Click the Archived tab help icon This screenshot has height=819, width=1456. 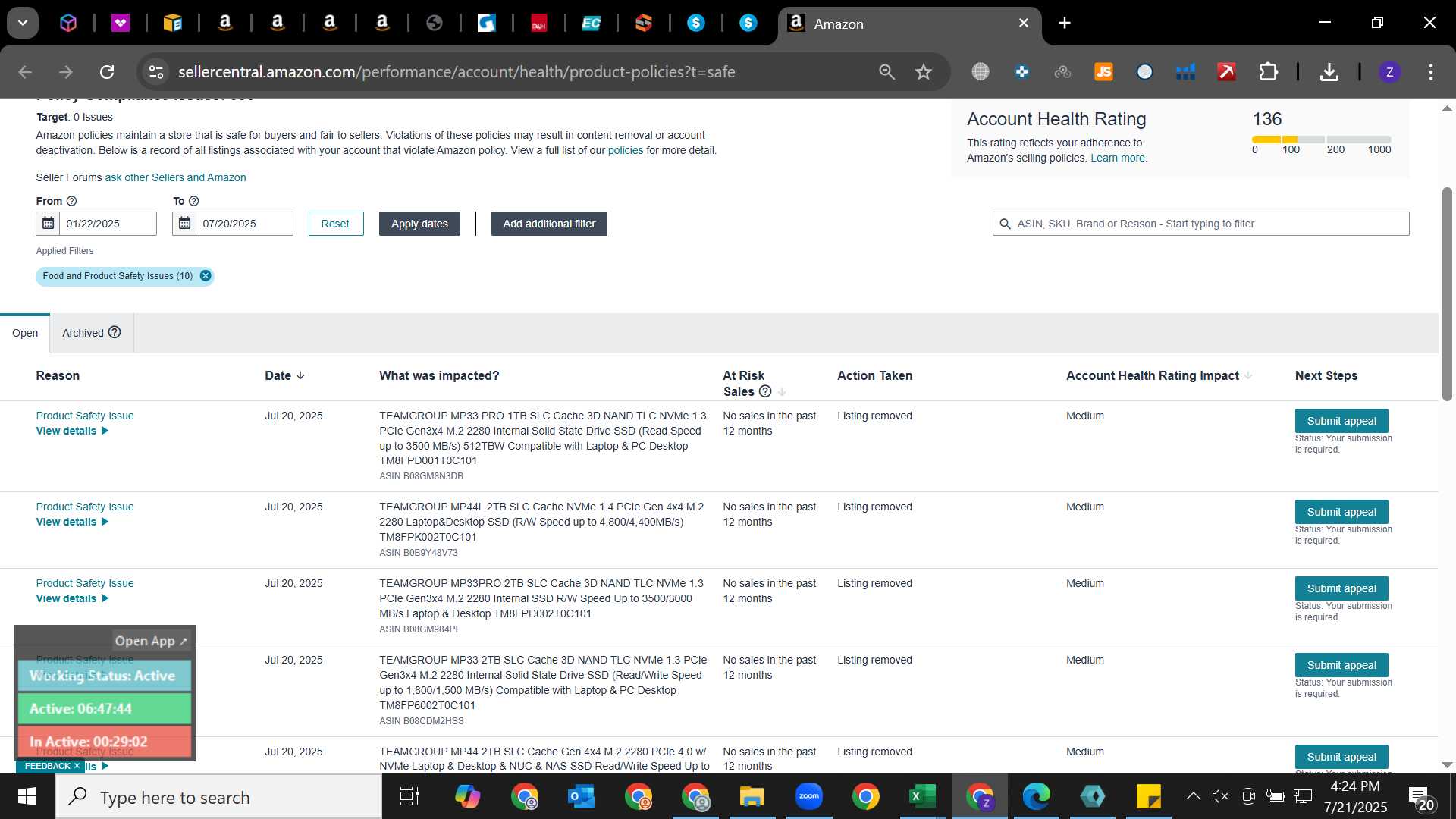(115, 332)
